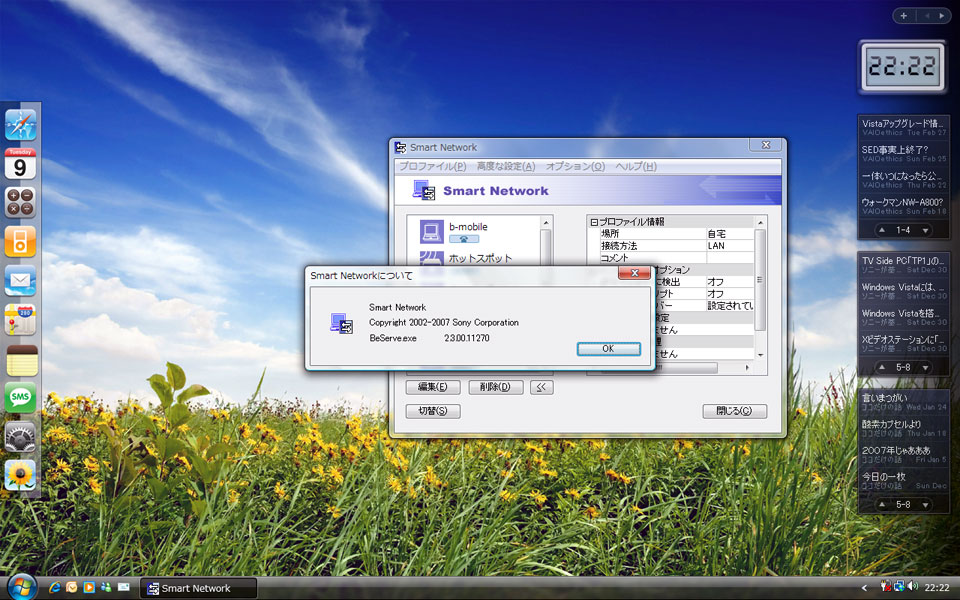Click the 削除(D) button
Viewport: 960px width, 600px height.
(x=495, y=387)
